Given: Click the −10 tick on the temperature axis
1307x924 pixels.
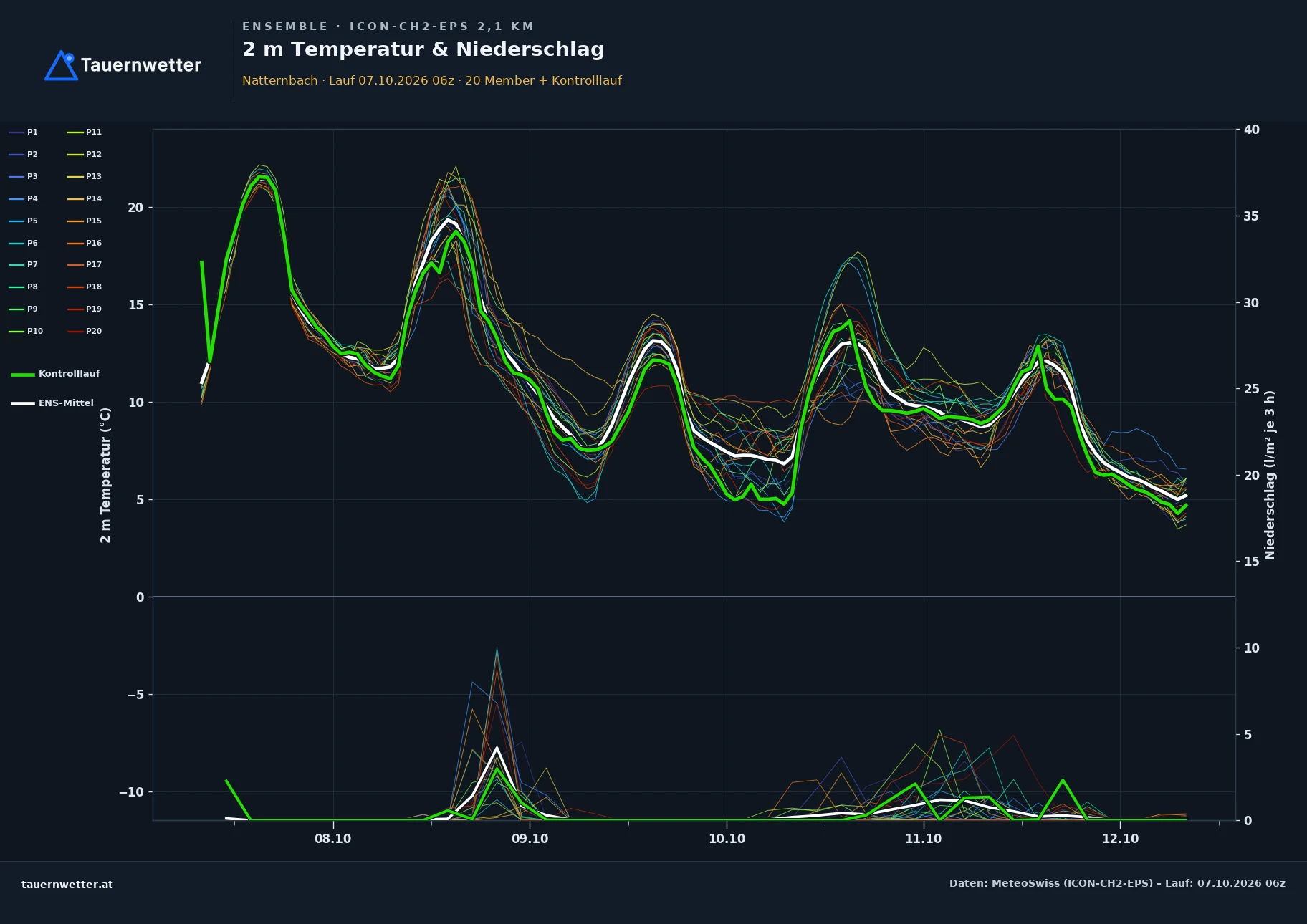Looking at the screenshot, I should (x=131, y=792).
